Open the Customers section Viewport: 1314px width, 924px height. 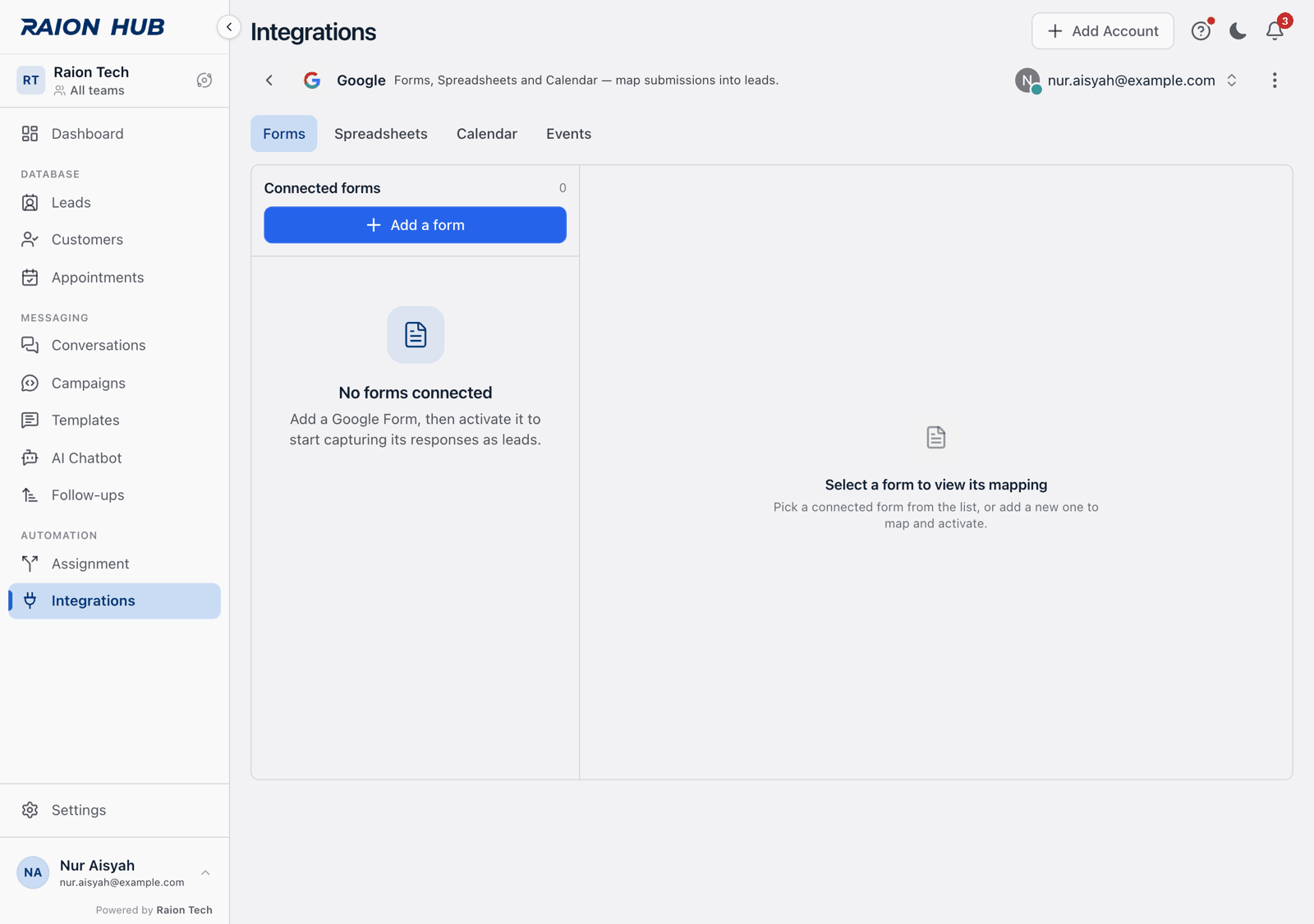click(114, 240)
